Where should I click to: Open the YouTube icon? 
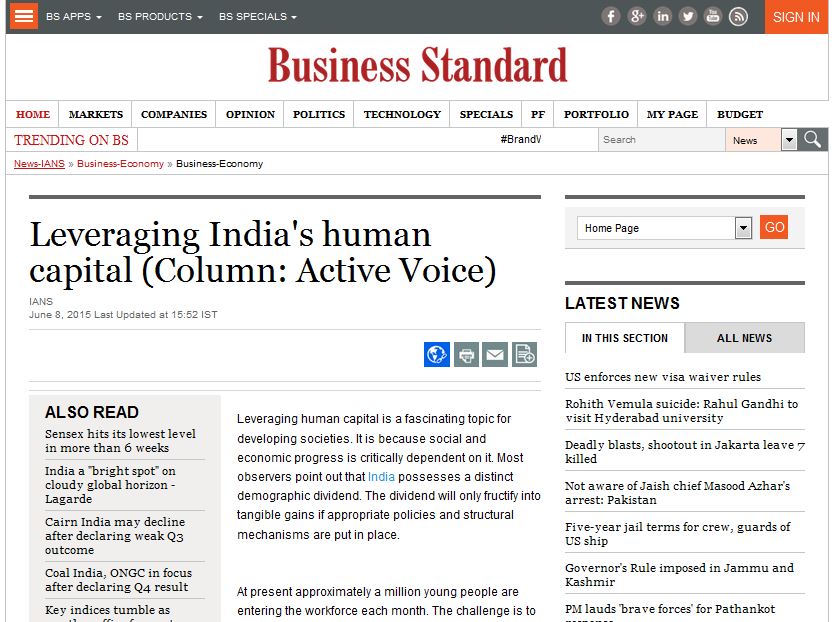(x=713, y=17)
